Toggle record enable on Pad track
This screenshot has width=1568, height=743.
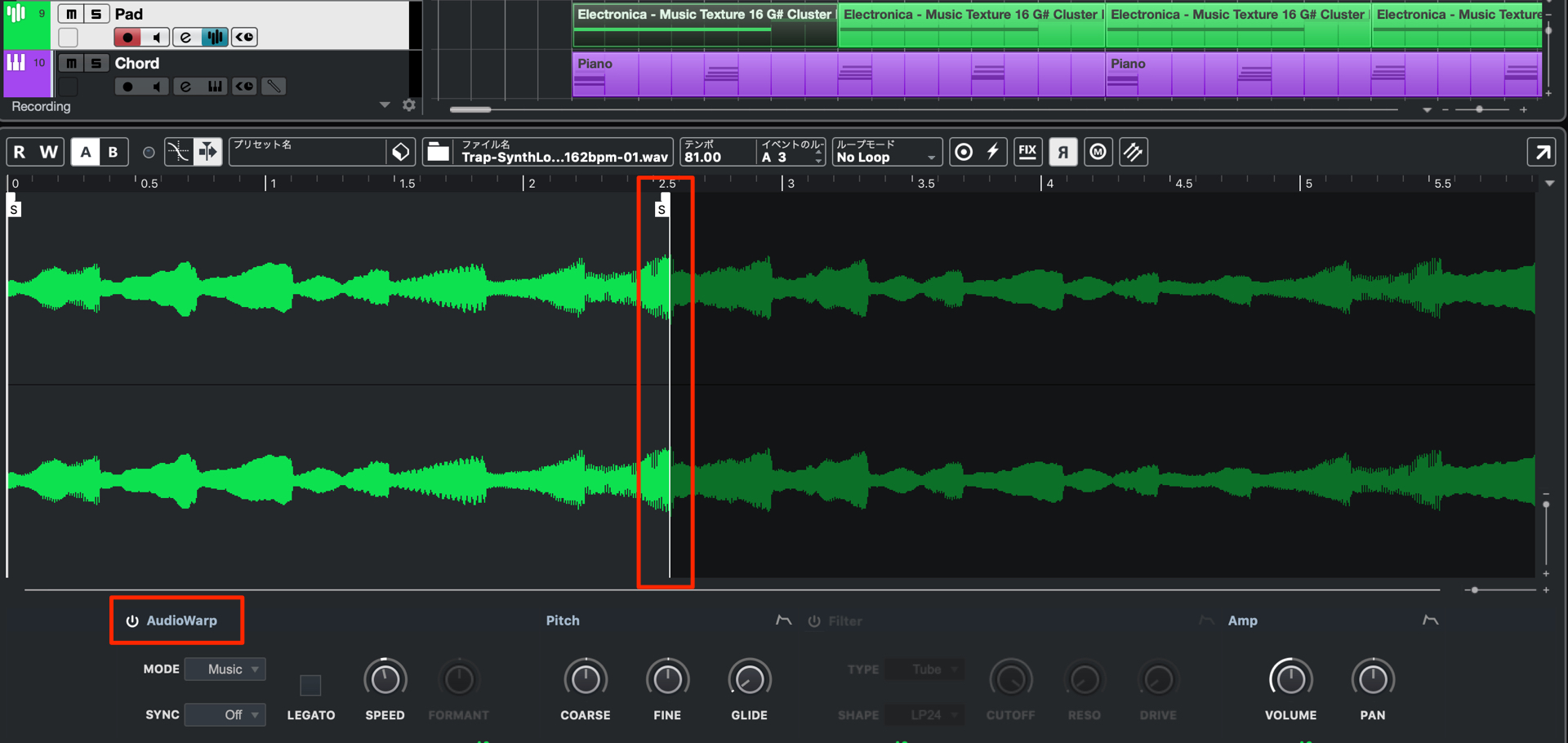pos(127,37)
